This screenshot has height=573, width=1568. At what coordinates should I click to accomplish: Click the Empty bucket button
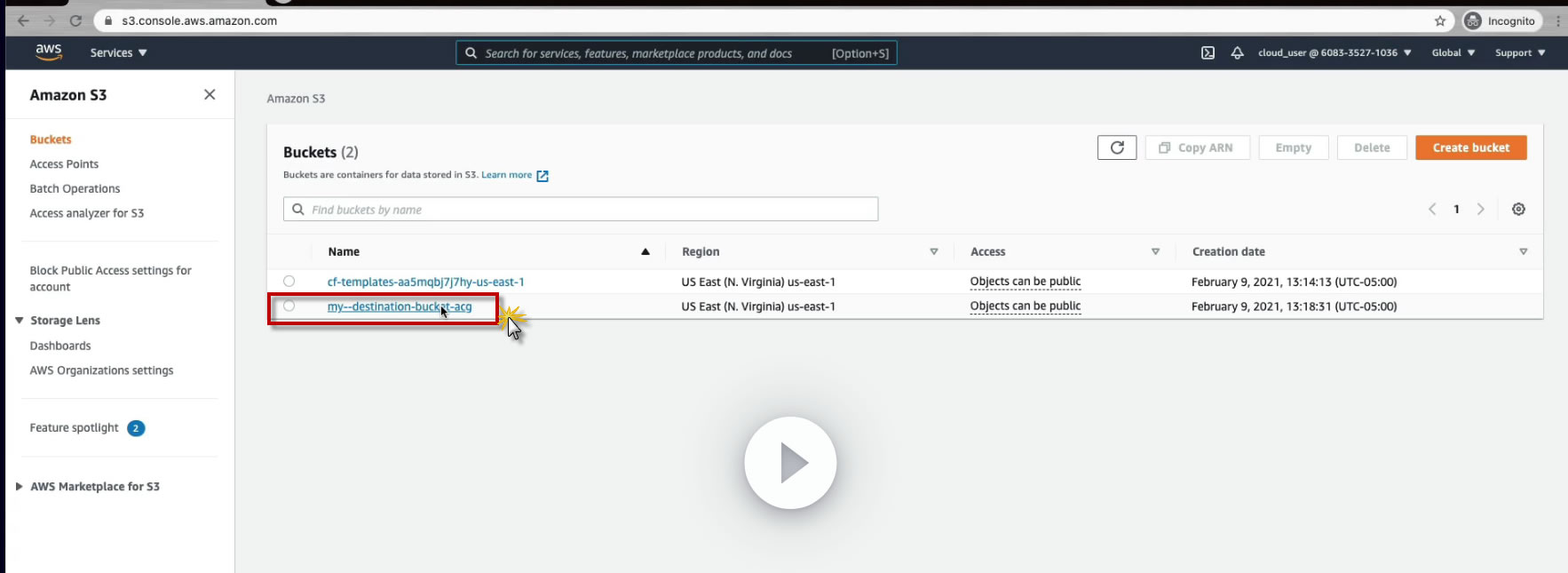click(x=1294, y=147)
